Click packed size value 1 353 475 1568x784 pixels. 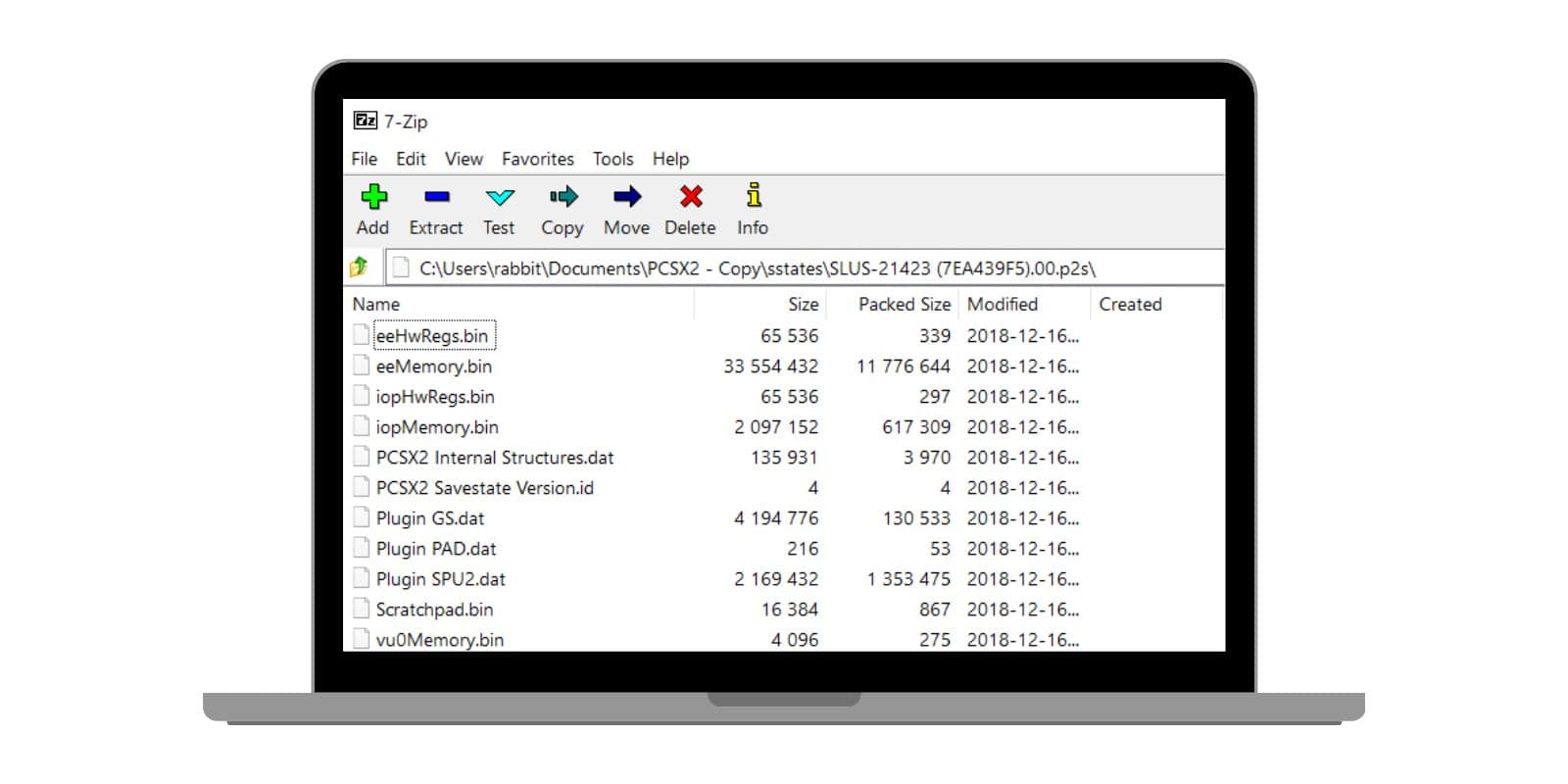tap(908, 578)
